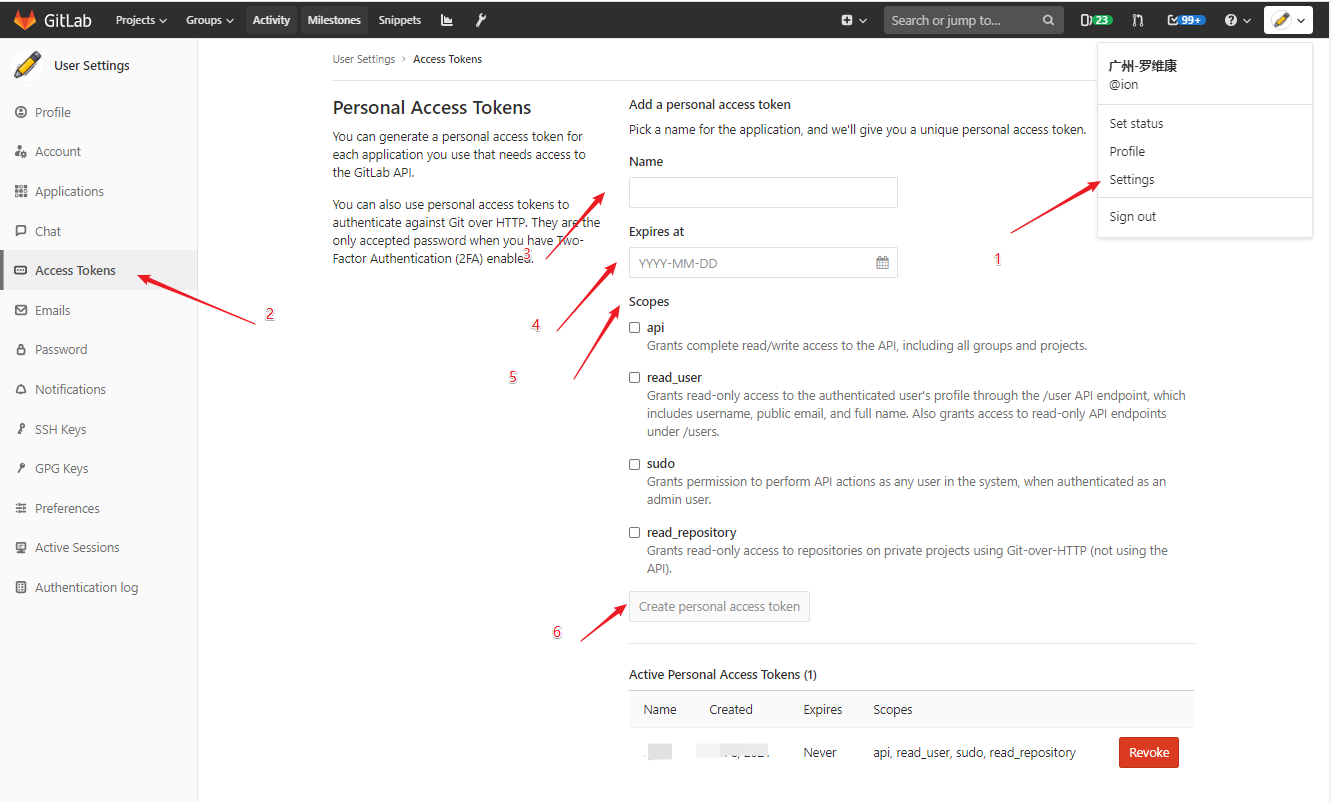
Task: Focus the token Name input field
Action: tap(763, 192)
